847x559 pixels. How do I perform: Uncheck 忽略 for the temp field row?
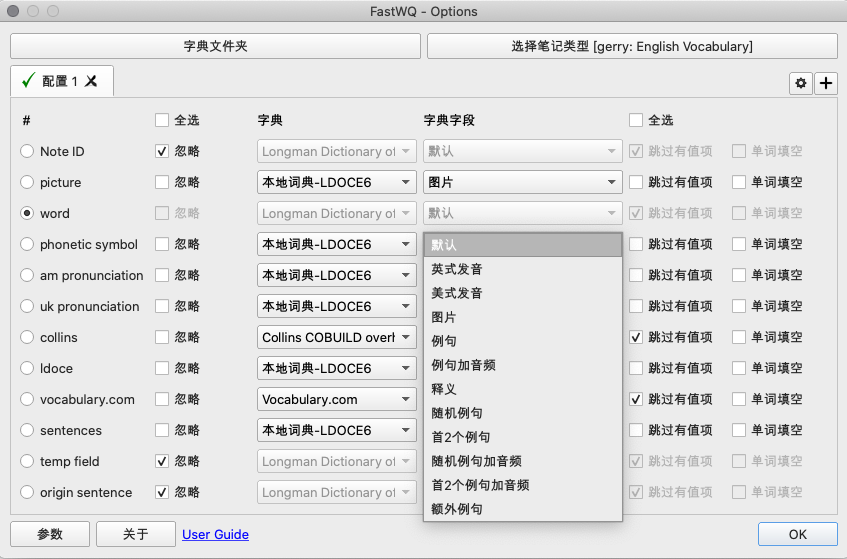(x=162, y=461)
